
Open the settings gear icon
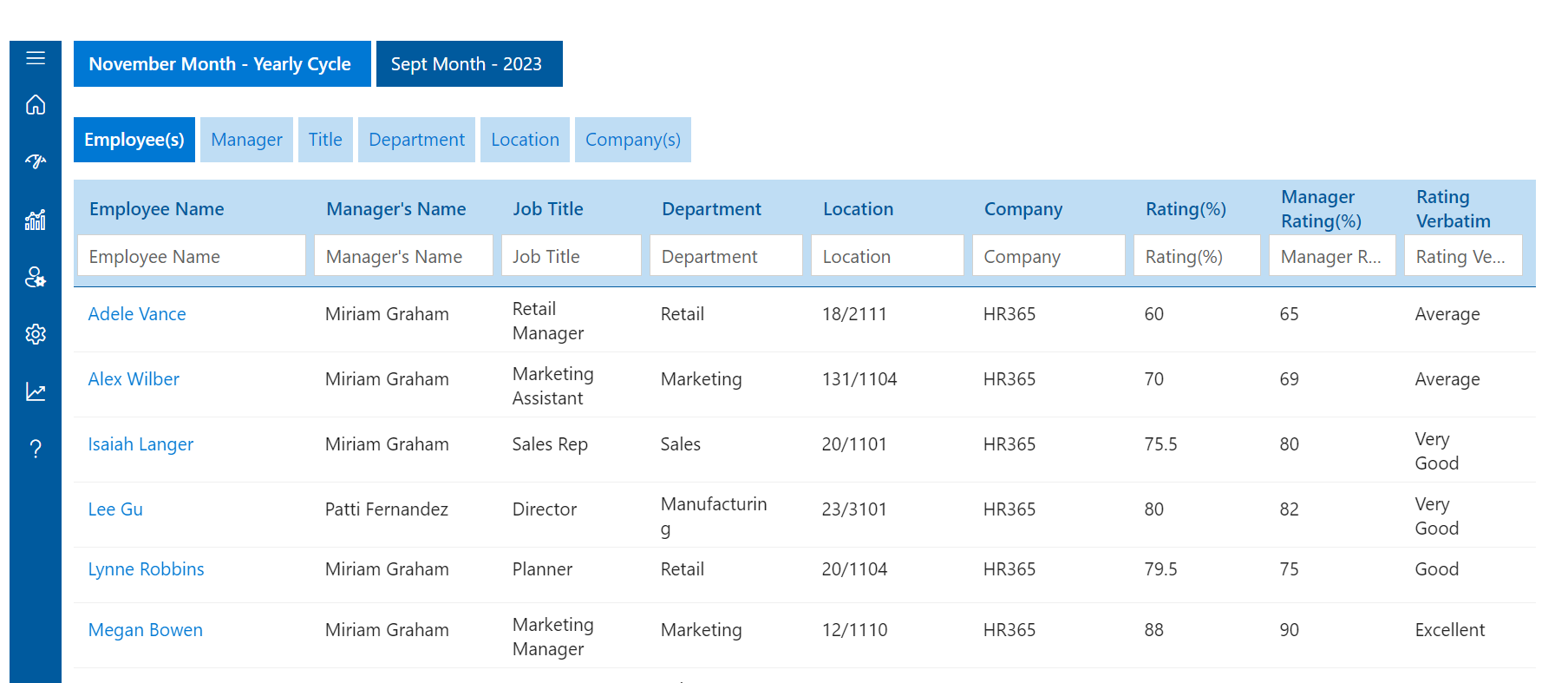point(36,334)
